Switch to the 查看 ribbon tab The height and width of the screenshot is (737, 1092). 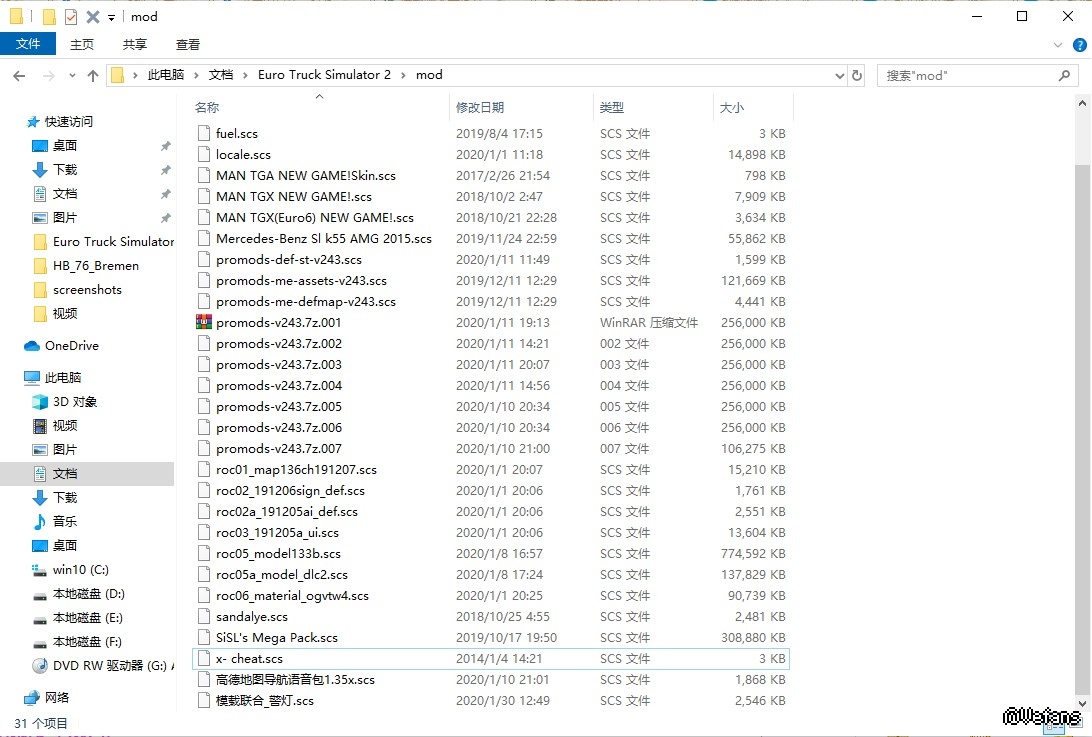pyautogui.click(x=188, y=44)
